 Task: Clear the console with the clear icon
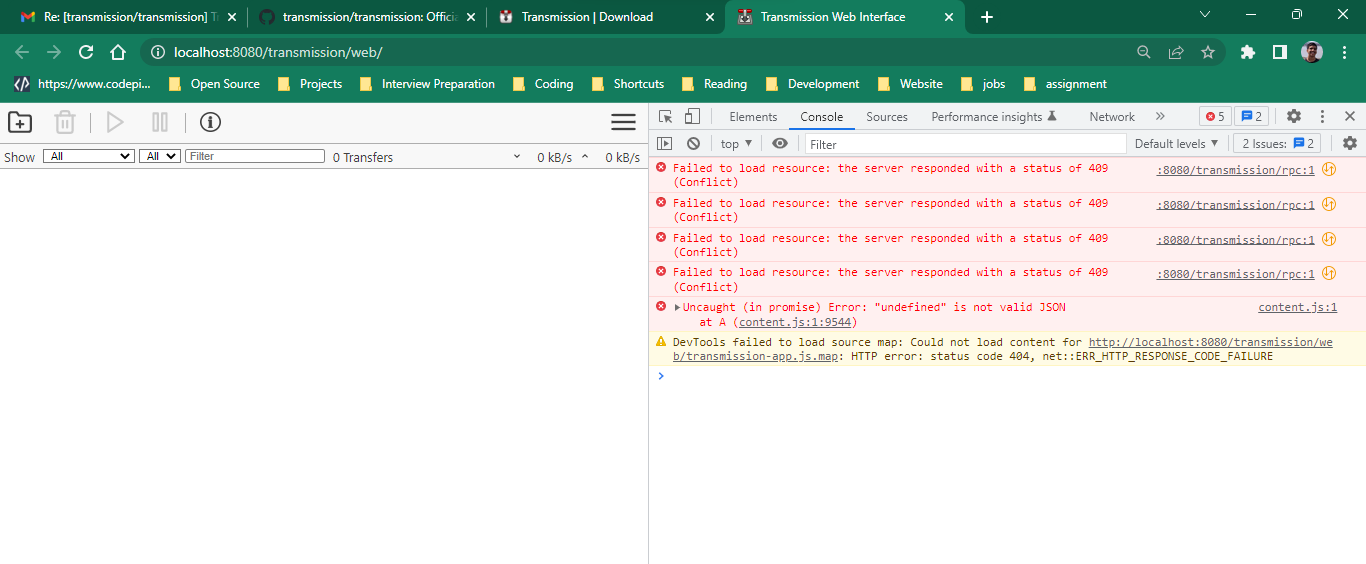[693, 144]
